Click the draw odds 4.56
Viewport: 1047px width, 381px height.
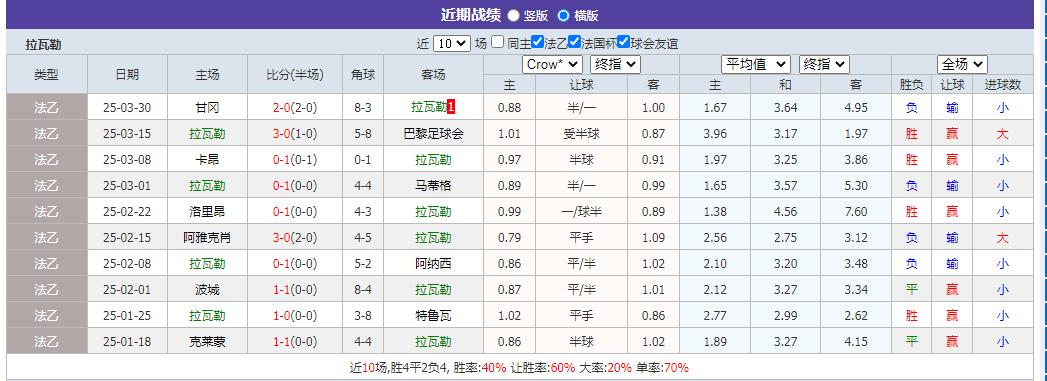pyautogui.click(x=785, y=212)
